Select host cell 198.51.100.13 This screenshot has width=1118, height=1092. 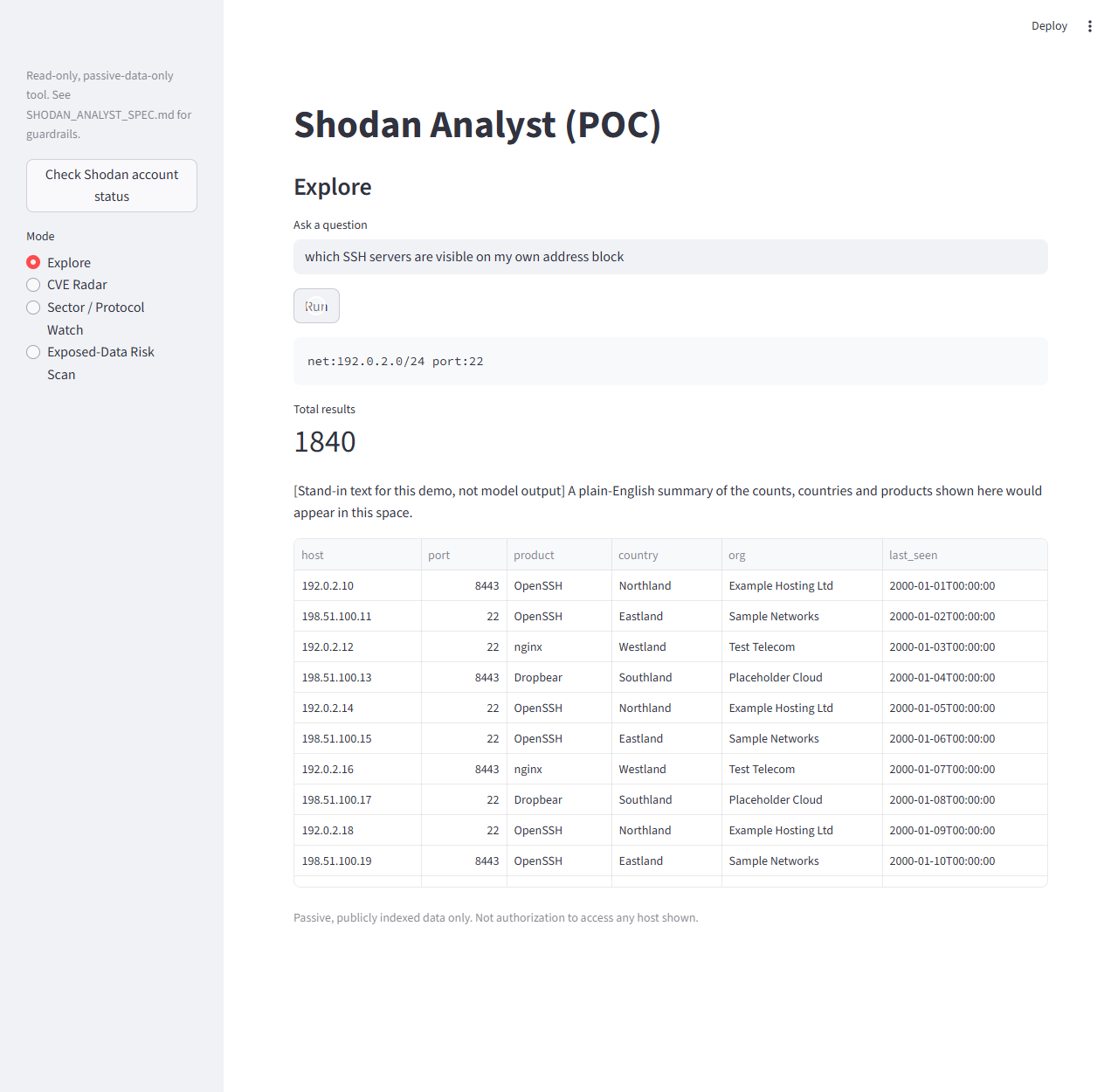click(357, 677)
